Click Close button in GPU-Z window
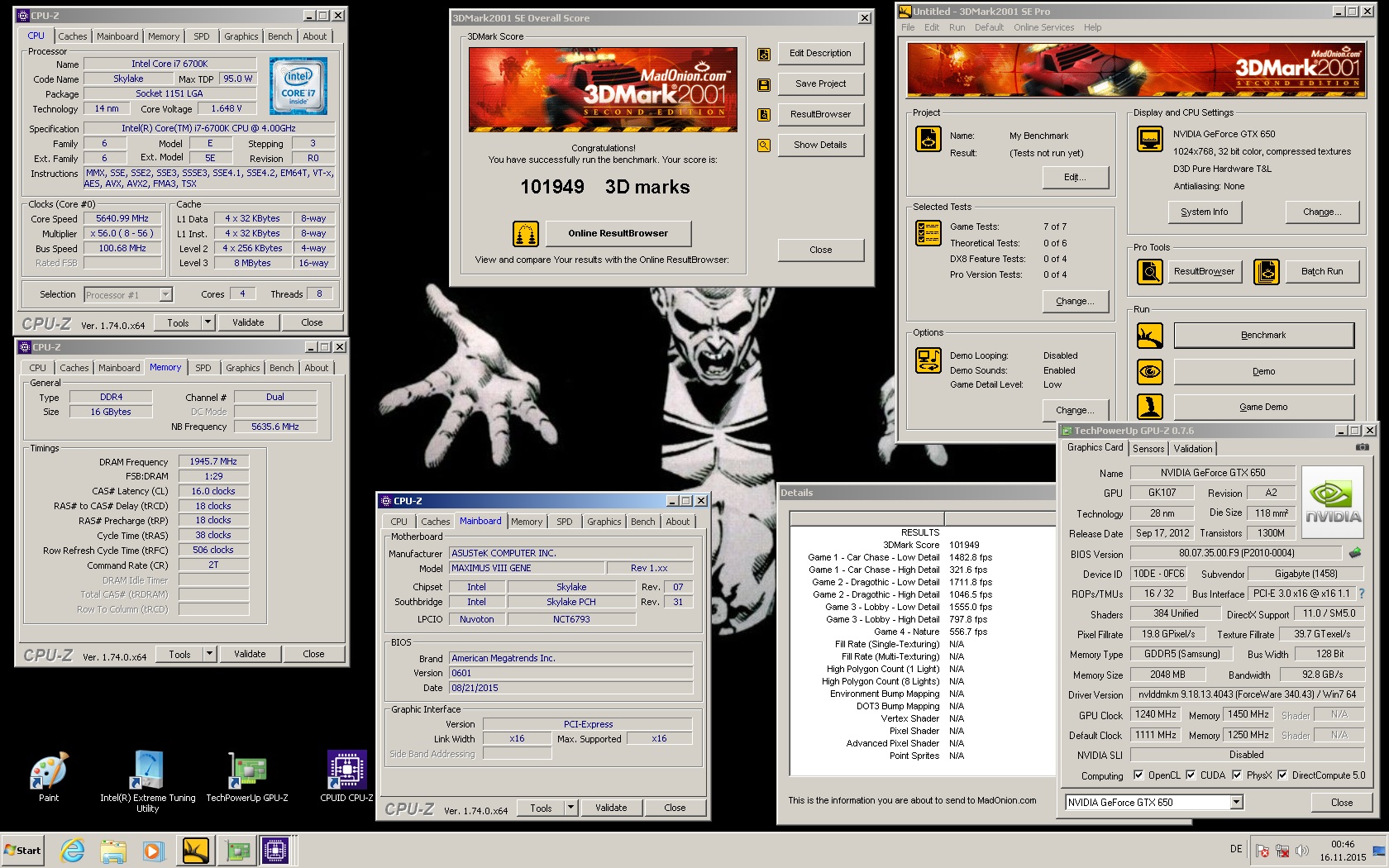1389x868 pixels. (1341, 803)
